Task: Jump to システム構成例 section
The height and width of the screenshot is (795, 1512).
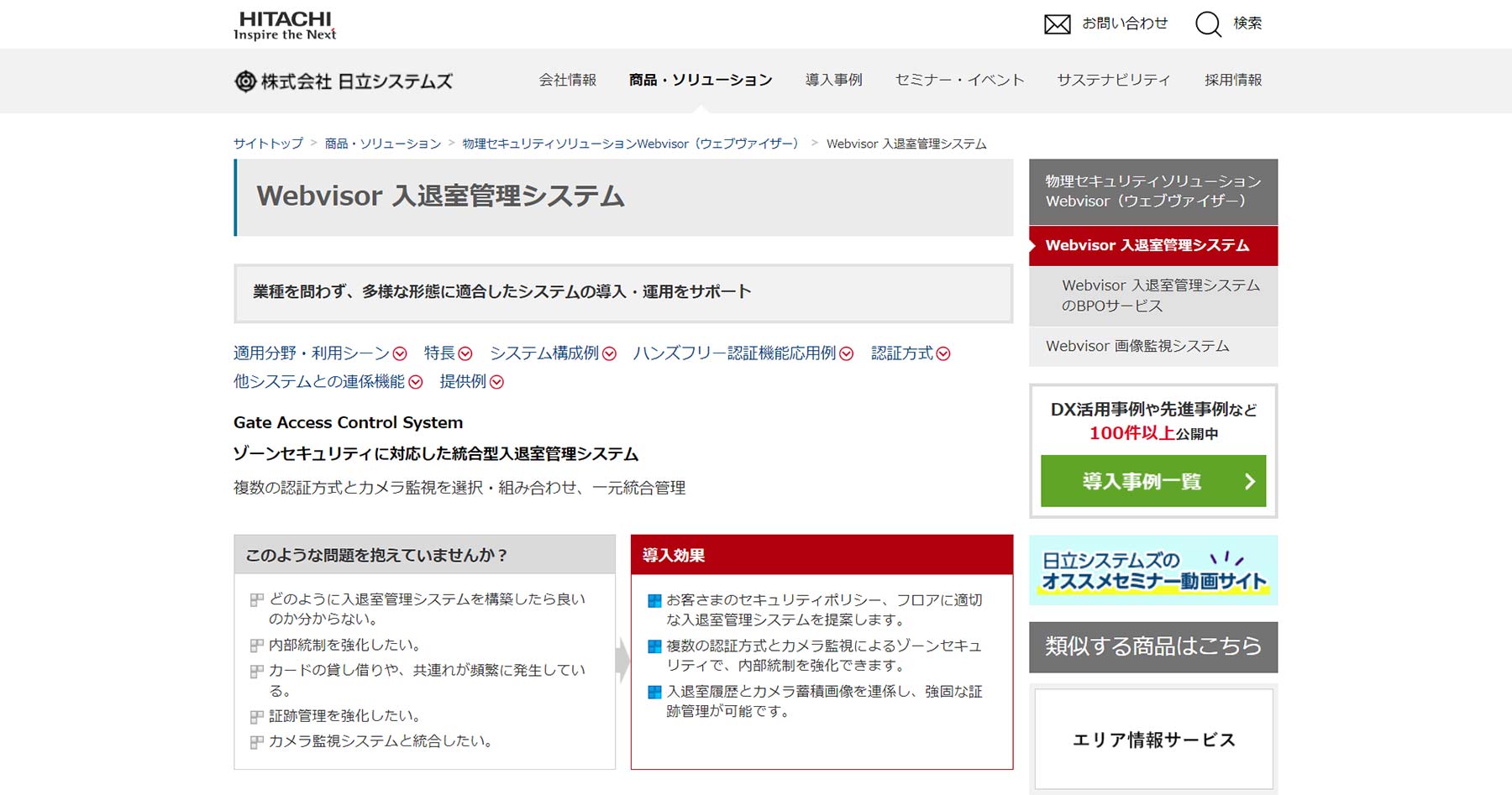Action: point(544,353)
